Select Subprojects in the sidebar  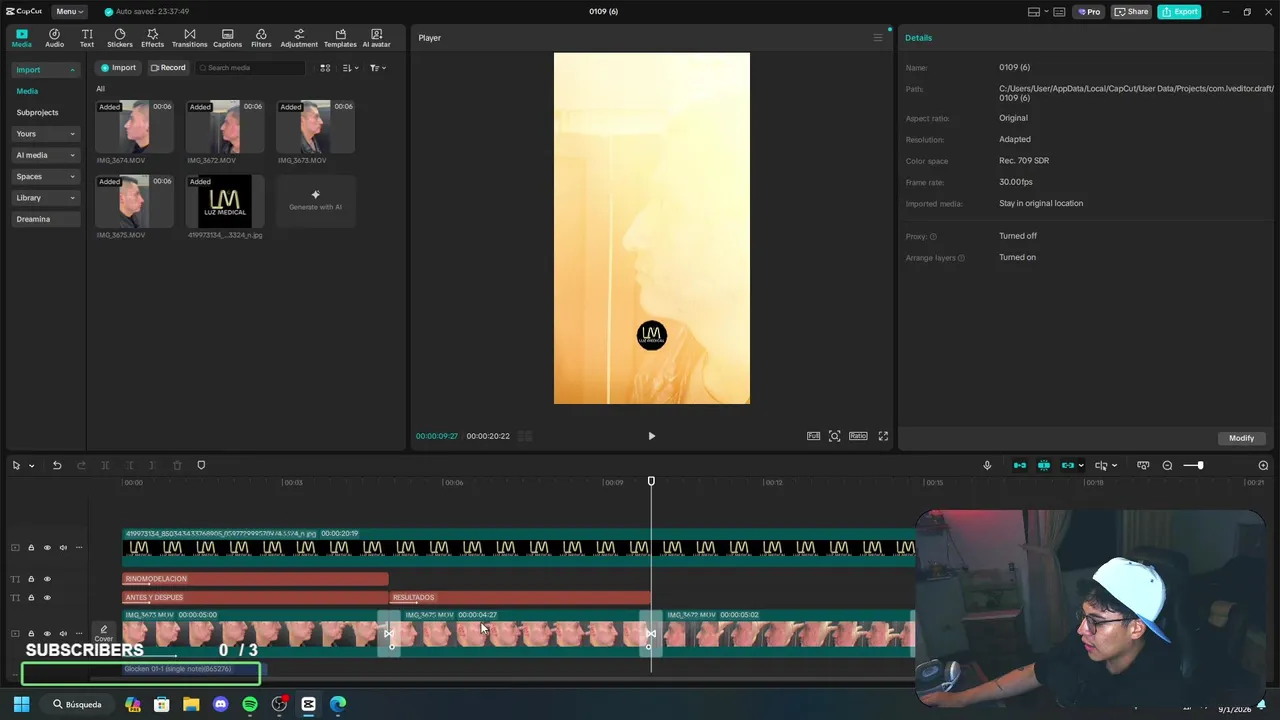point(37,113)
